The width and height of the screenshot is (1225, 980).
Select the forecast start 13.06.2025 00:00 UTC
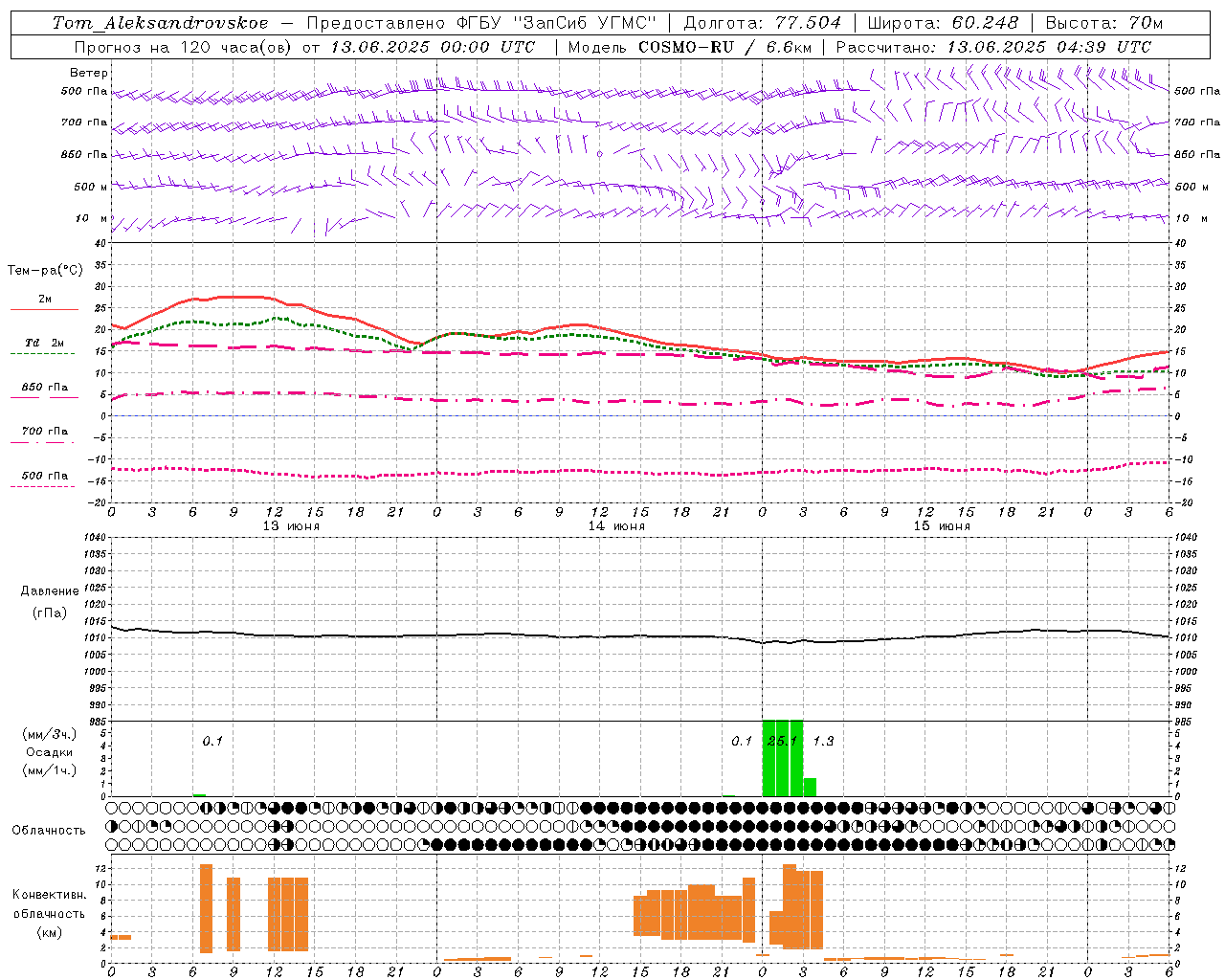[433, 47]
